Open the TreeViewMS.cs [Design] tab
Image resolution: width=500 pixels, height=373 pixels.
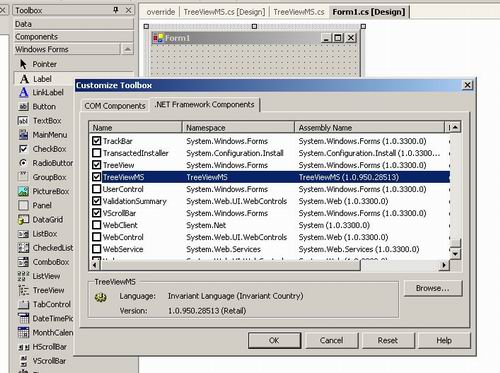[x=224, y=12]
